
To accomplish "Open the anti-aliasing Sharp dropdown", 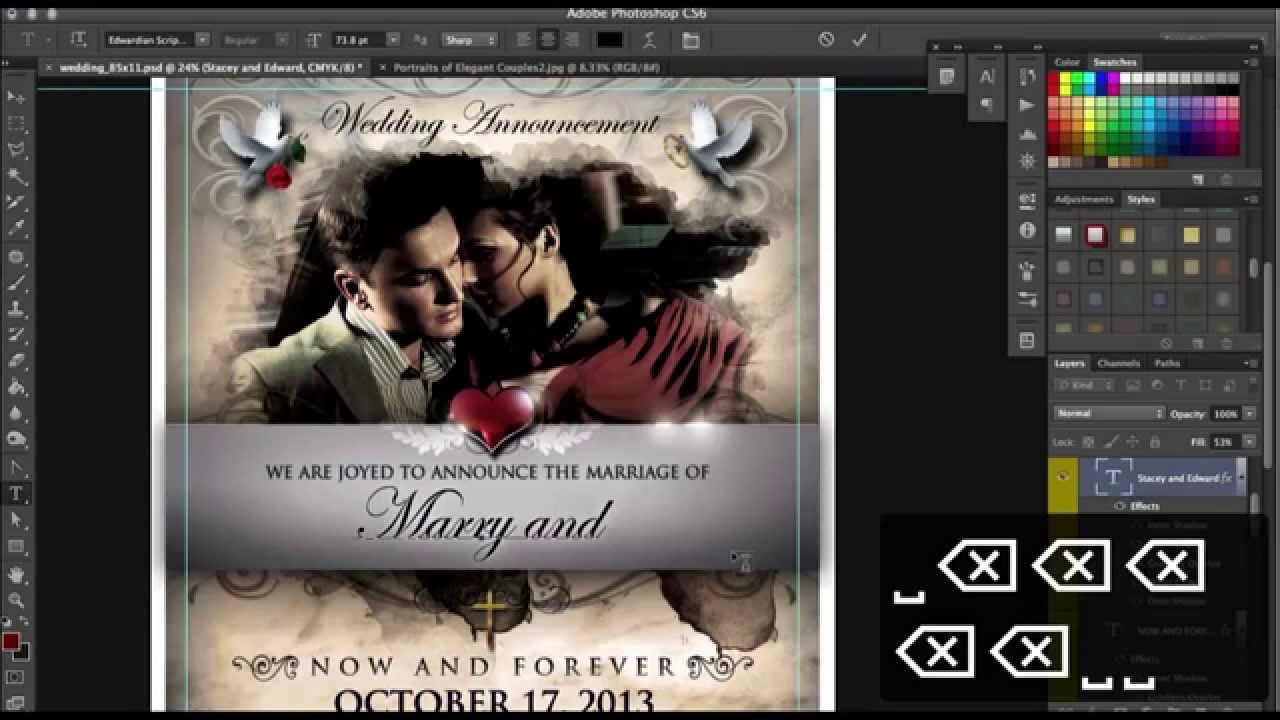I will pos(470,40).
